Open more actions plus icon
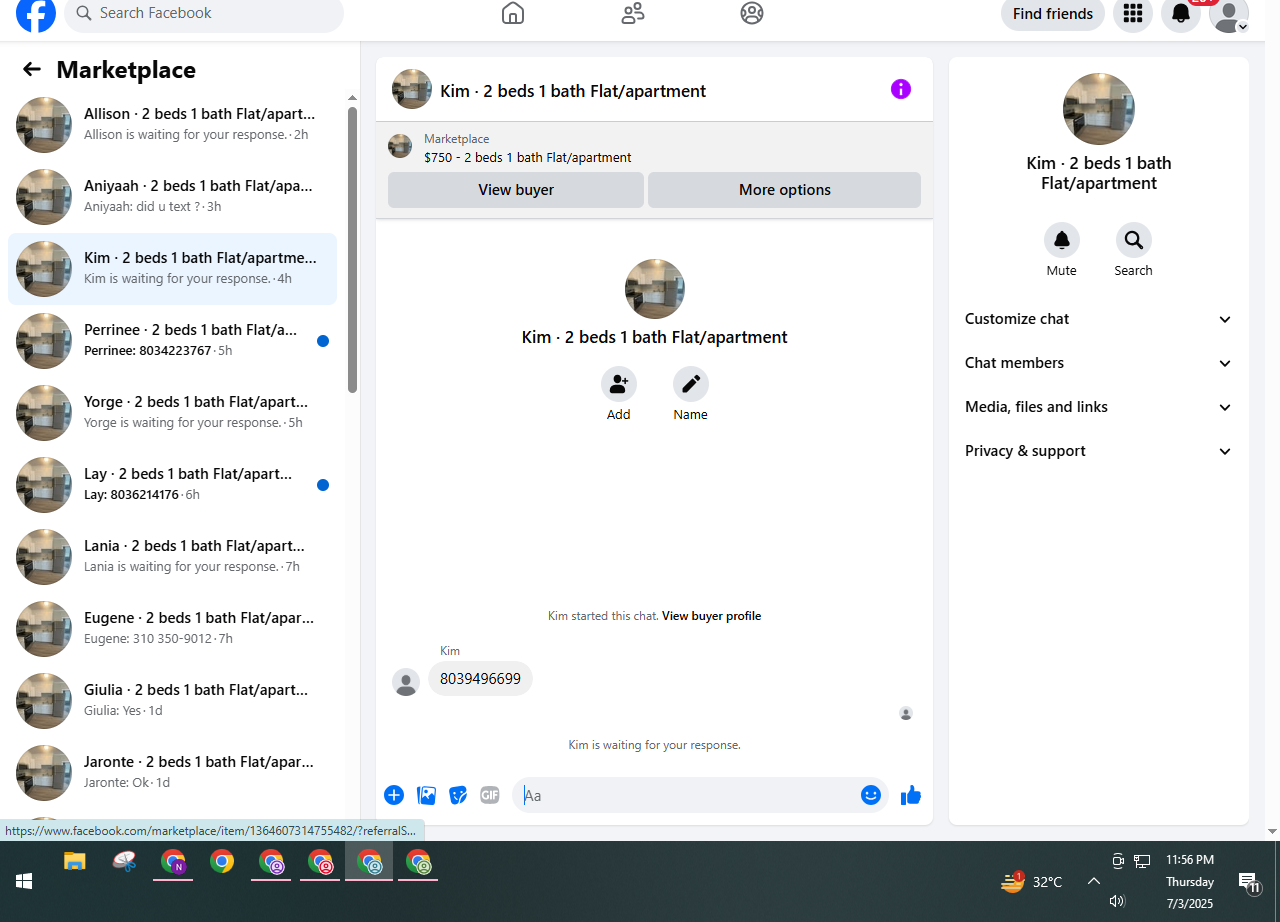Screen dimensions: 1280x922 pos(394,795)
